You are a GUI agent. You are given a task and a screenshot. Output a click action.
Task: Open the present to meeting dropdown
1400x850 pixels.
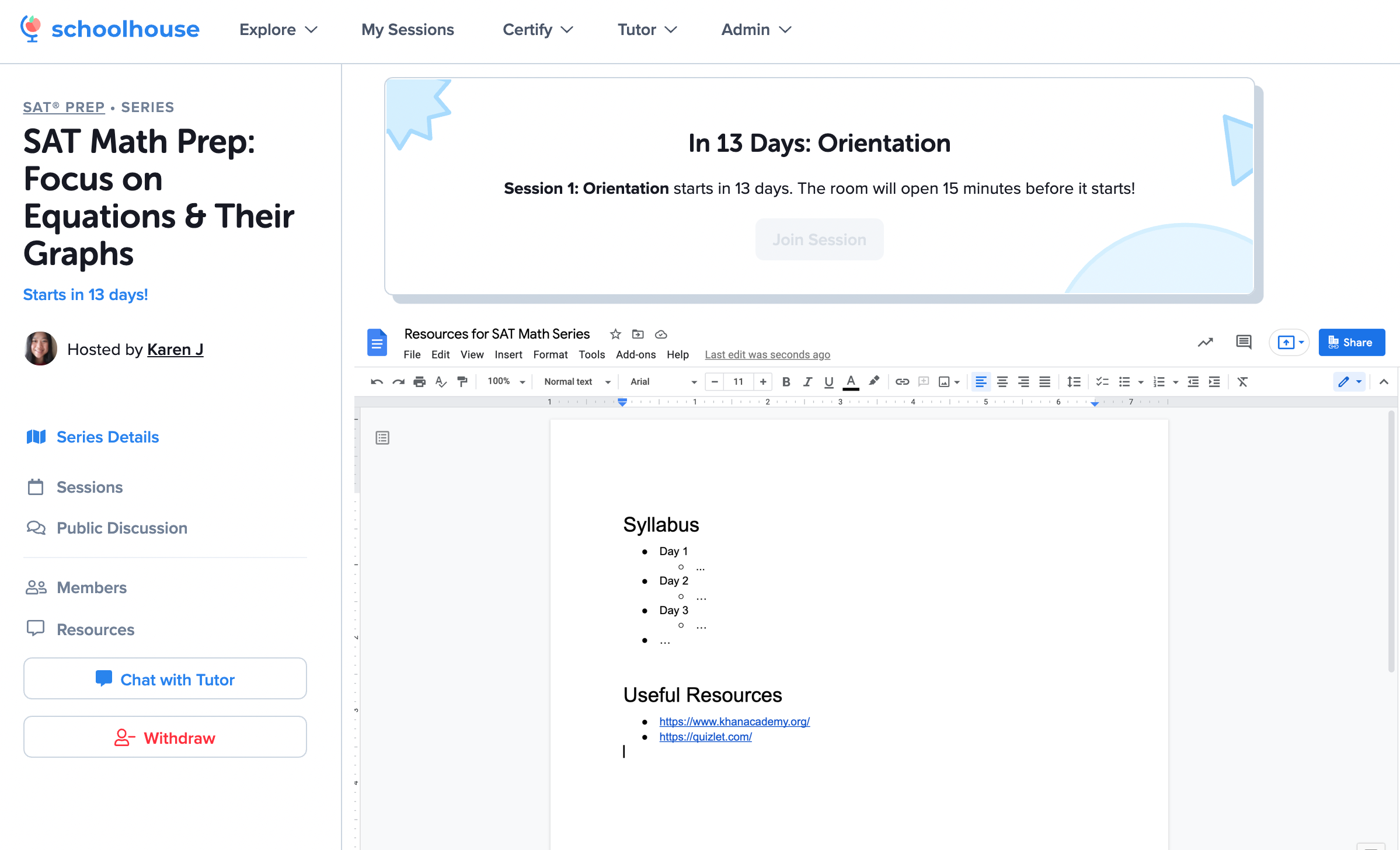(x=1290, y=342)
